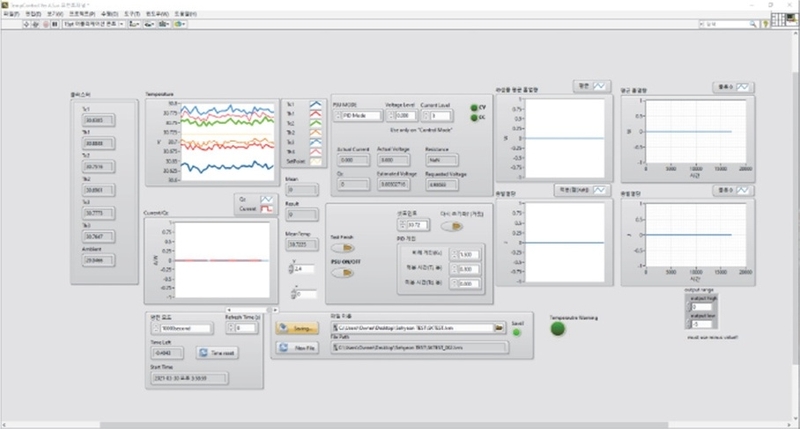Open the first menu in the menu bar

point(11,14)
